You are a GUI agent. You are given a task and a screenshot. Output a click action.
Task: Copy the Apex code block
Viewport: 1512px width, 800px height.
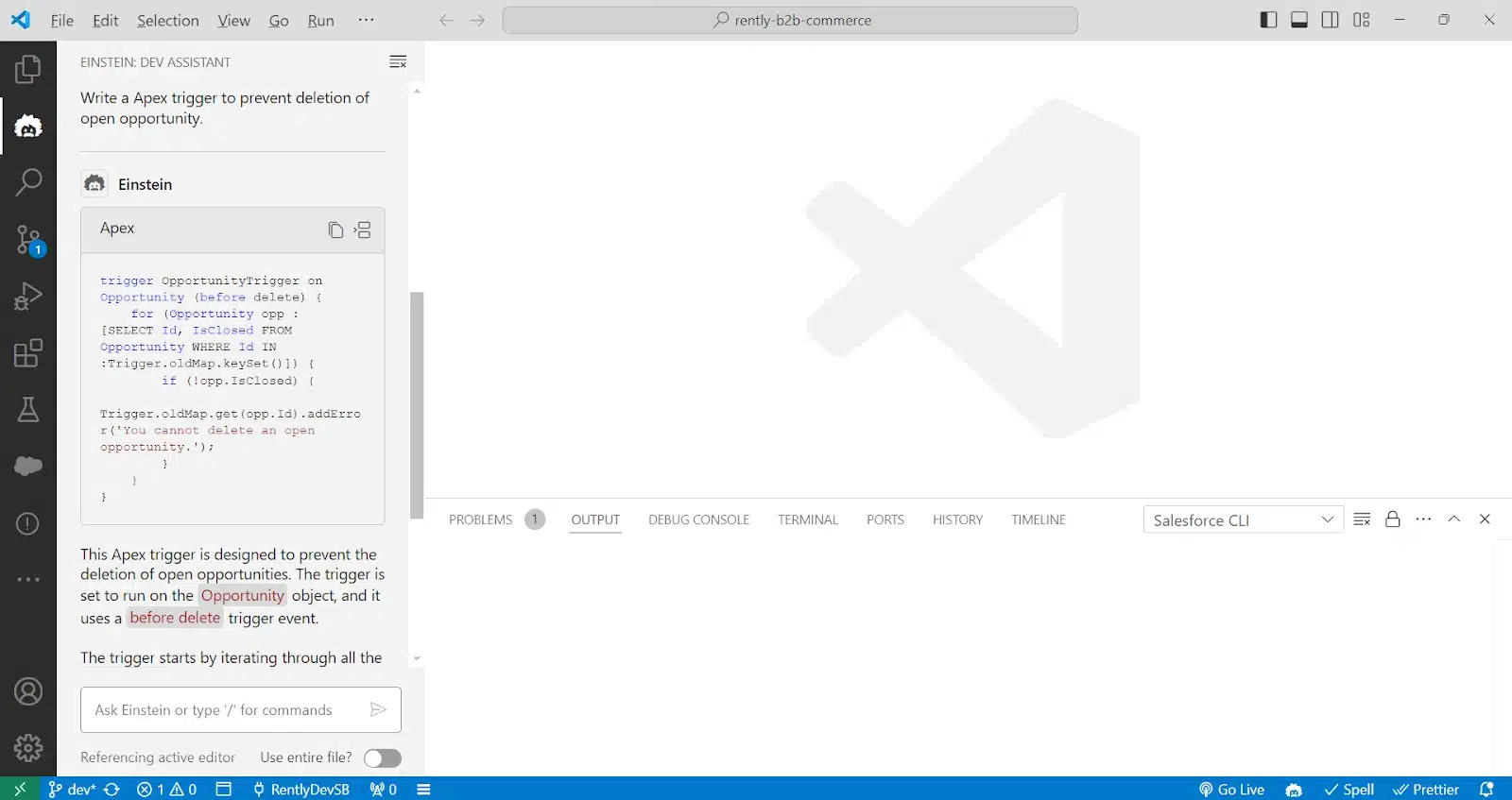(335, 230)
